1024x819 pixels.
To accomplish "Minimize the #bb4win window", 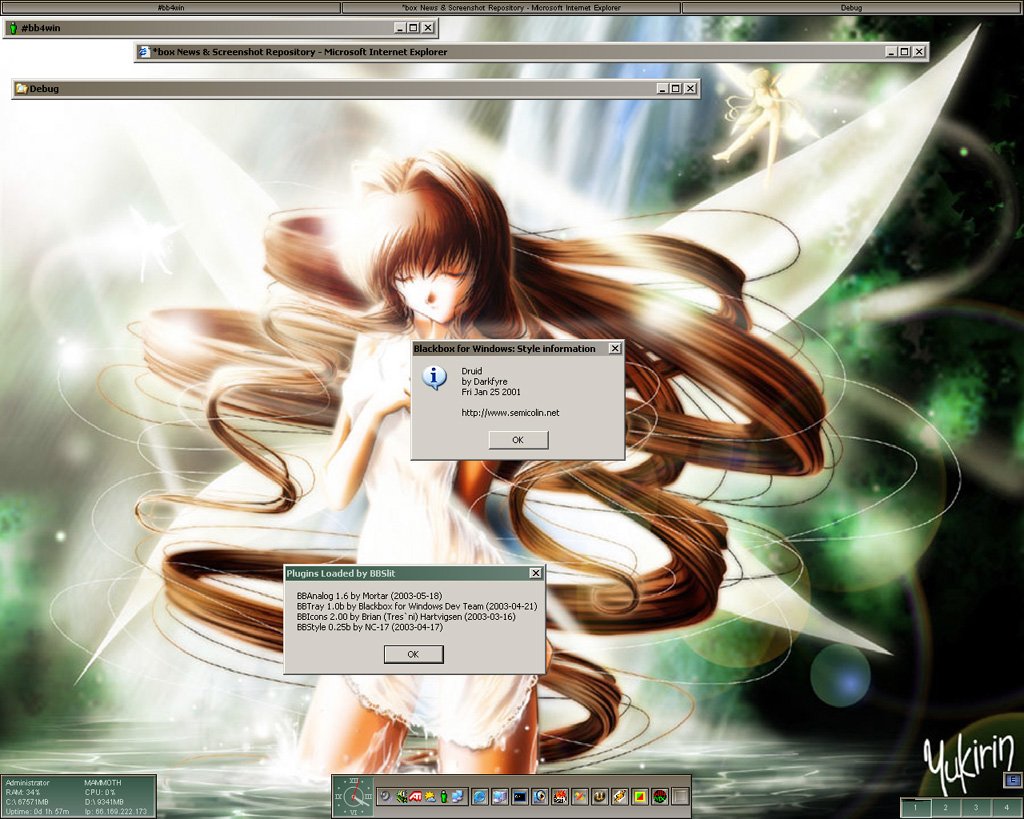I will pos(400,27).
